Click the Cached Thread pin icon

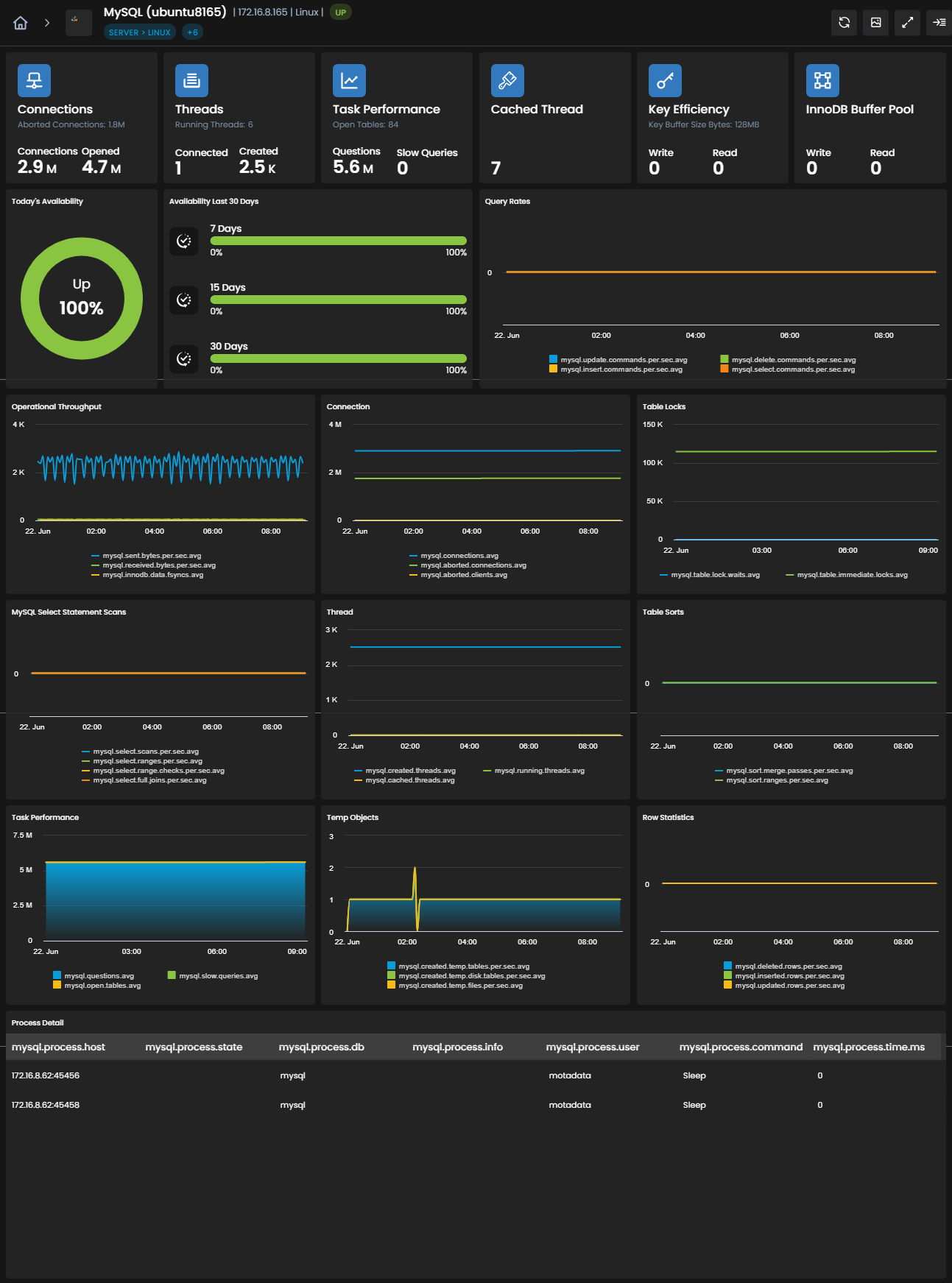tap(507, 80)
